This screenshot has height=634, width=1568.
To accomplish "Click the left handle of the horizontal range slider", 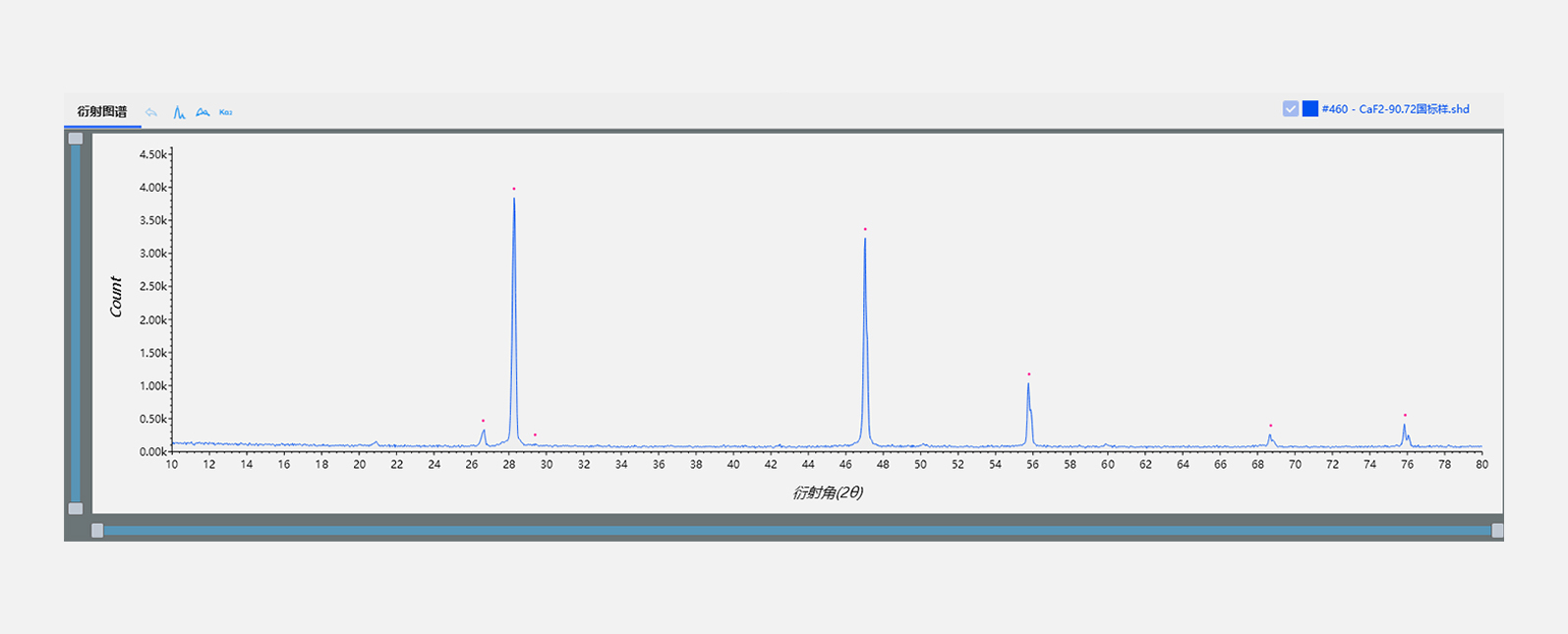I will click(x=97, y=531).
